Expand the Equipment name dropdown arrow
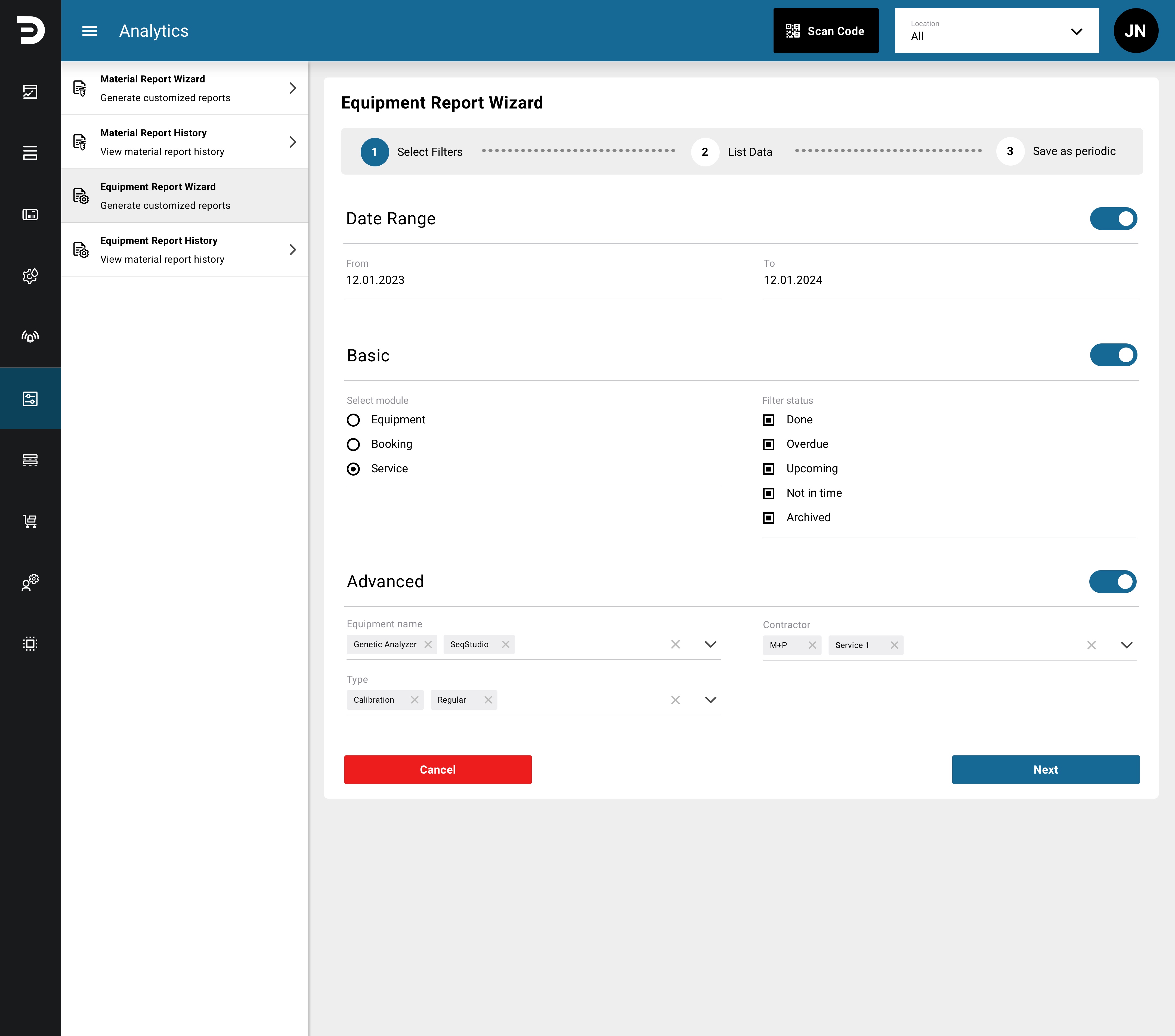This screenshot has width=1175, height=1036. click(710, 644)
